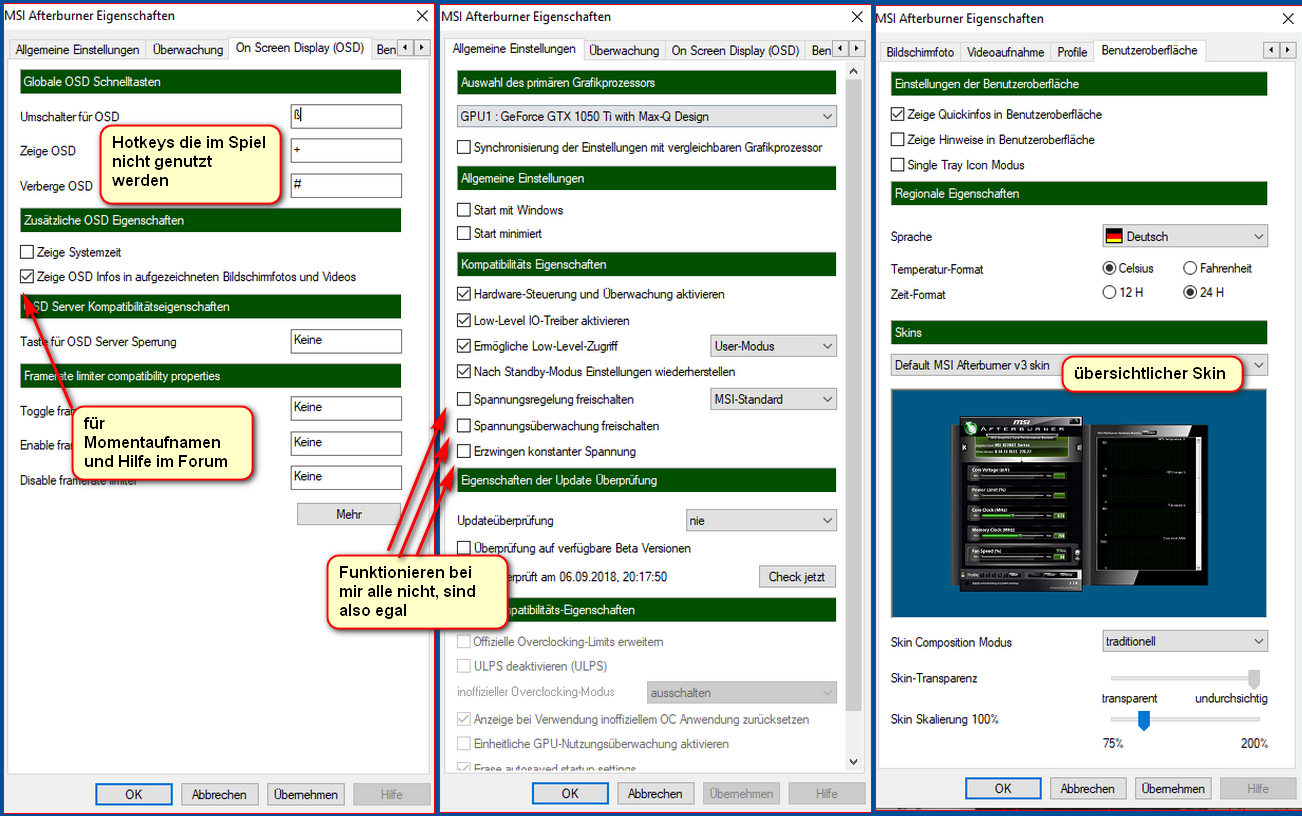The width and height of the screenshot is (1302, 816).
Task: Open Sprache Deutsch dropdown
Action: coord(1184,237)
